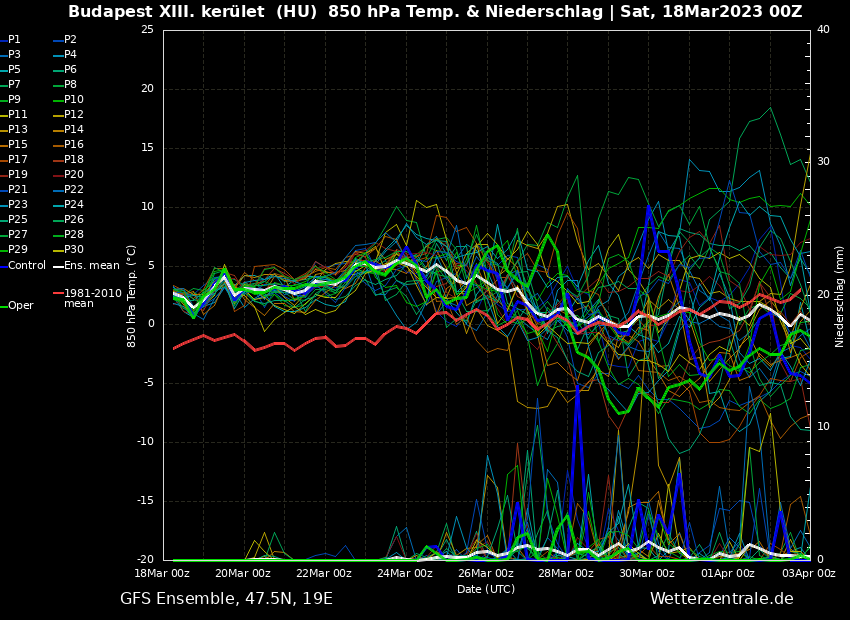Click the P28 legend entry
This screenshot has height=620, width=850.
click(73, 235)
